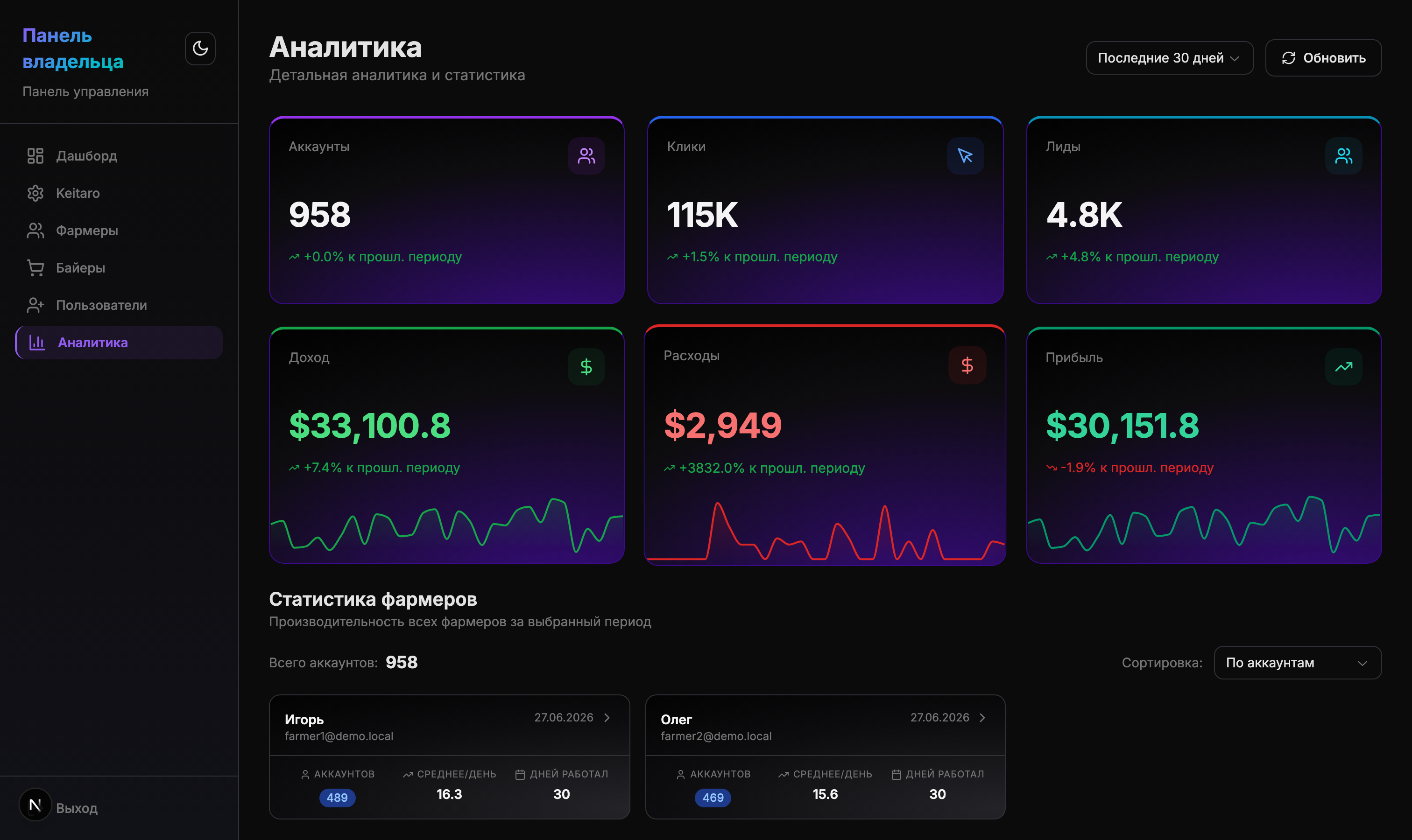Click the red dollar icon on Расходы
Image resolution: width=1412 pixels, height=840 pixels.
click(967, 365)
